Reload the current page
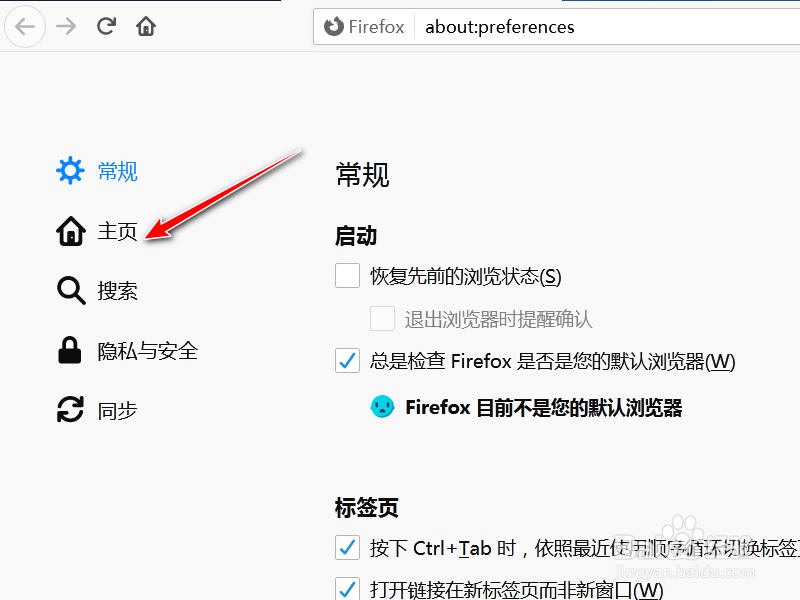This screenshot has height=600, width=800. coord(106,26)
